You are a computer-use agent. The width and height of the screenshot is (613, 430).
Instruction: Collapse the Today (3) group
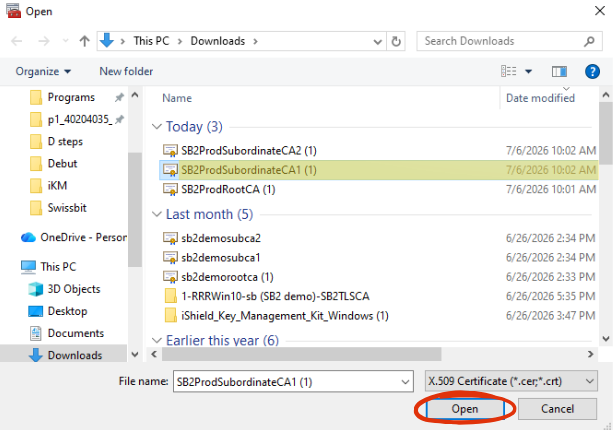(157, 127)
